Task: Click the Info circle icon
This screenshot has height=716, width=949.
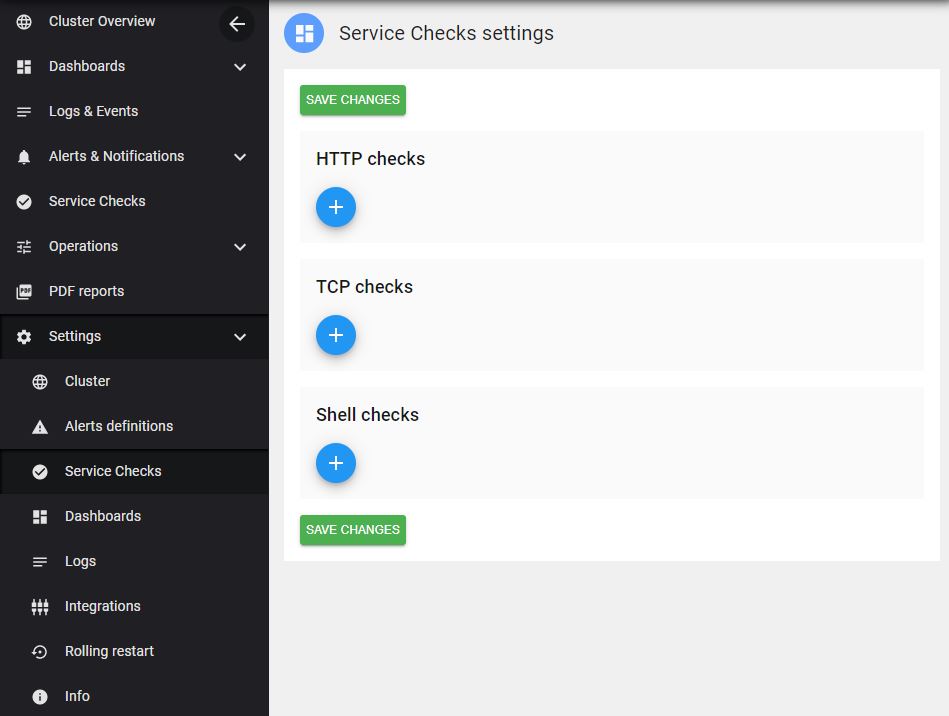Action: (40, 697)
